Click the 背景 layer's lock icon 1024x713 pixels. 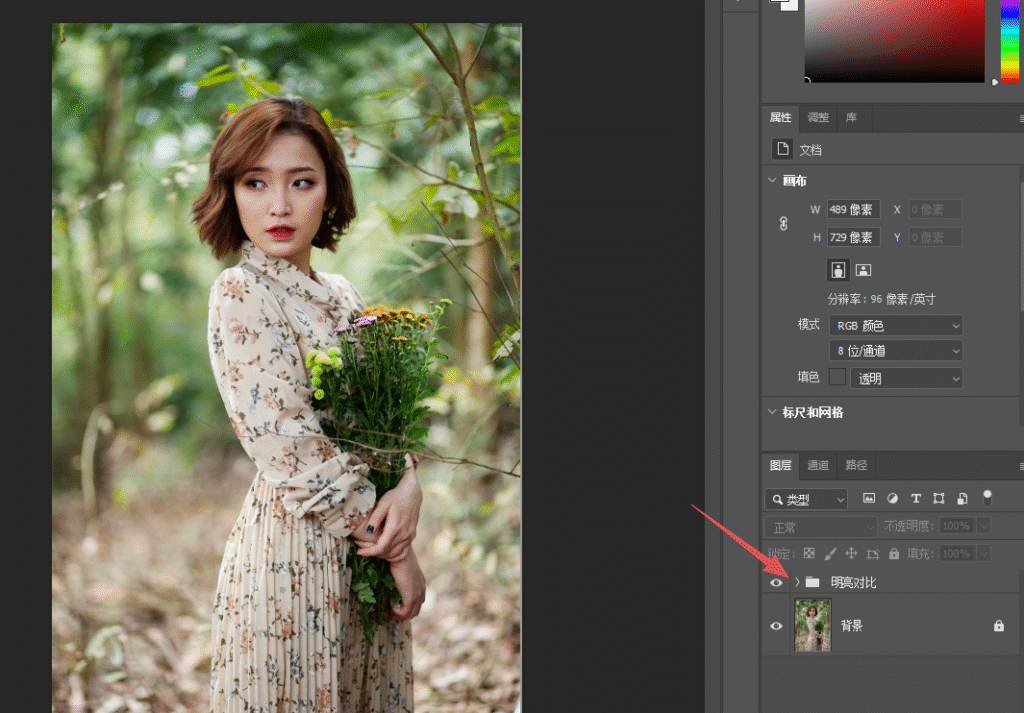pos(999,626)
